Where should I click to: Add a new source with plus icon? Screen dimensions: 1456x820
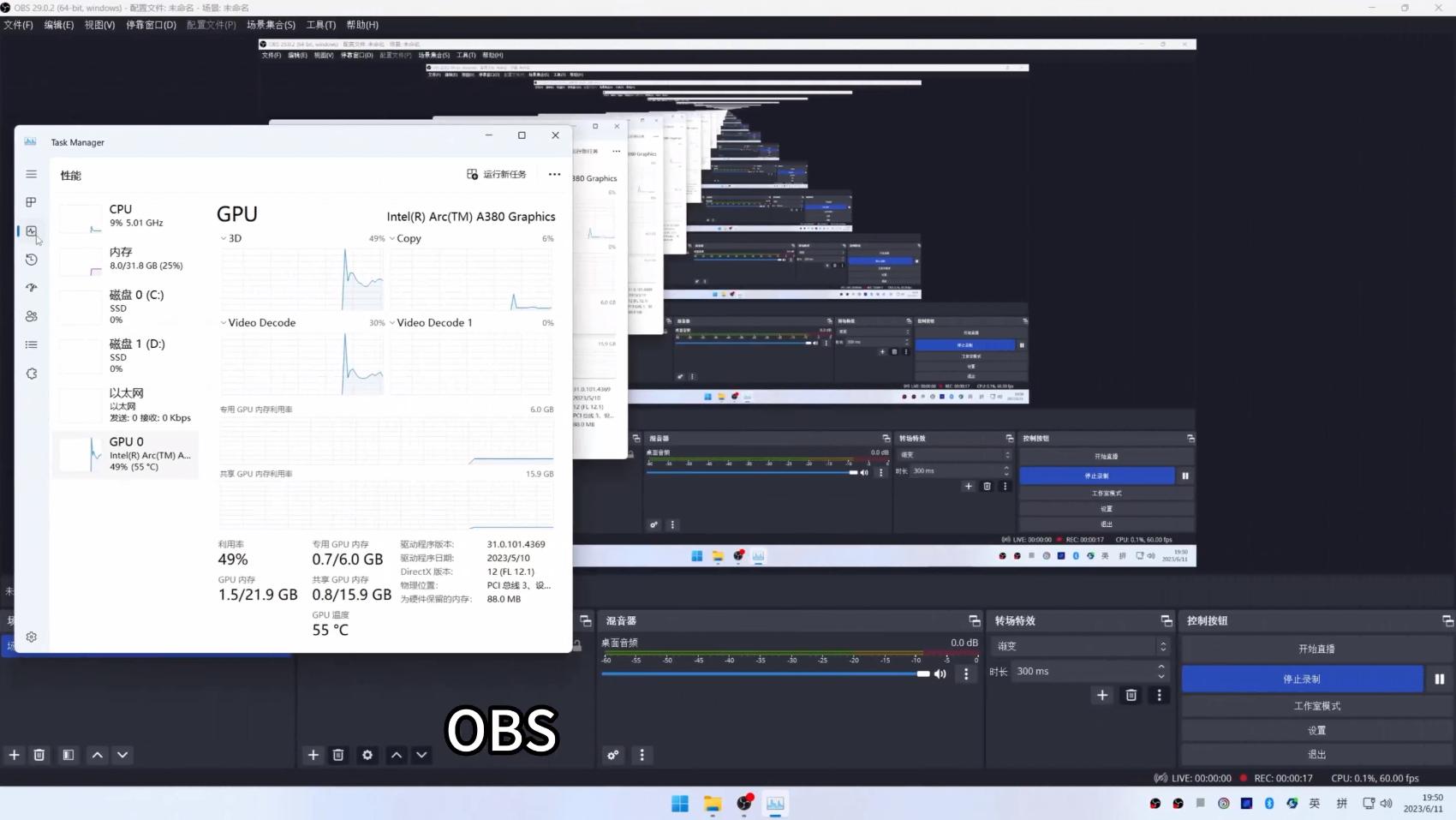(x=313, y=755)
